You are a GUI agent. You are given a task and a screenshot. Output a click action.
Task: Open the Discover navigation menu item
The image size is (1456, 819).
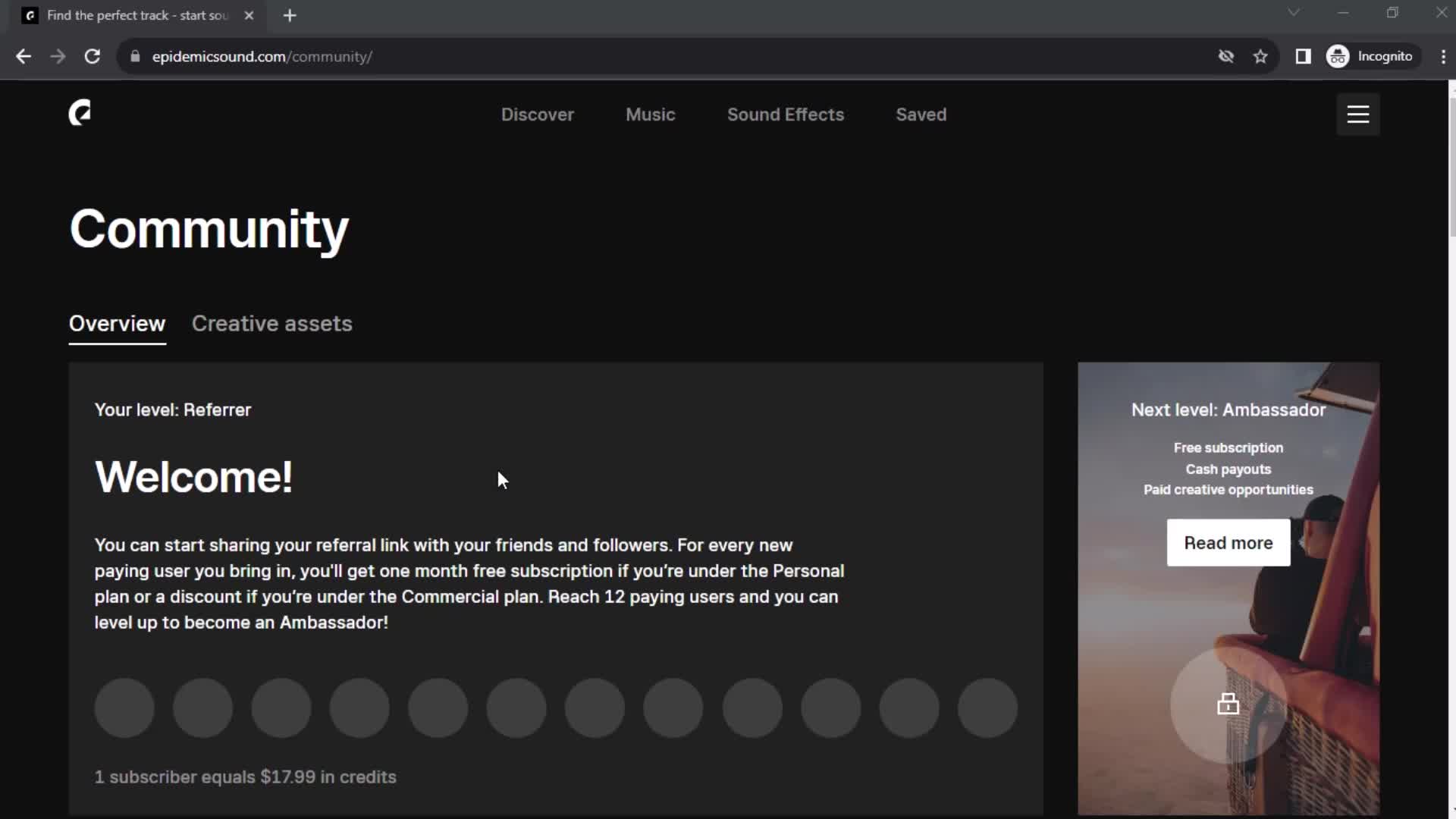tap(537, 114)
